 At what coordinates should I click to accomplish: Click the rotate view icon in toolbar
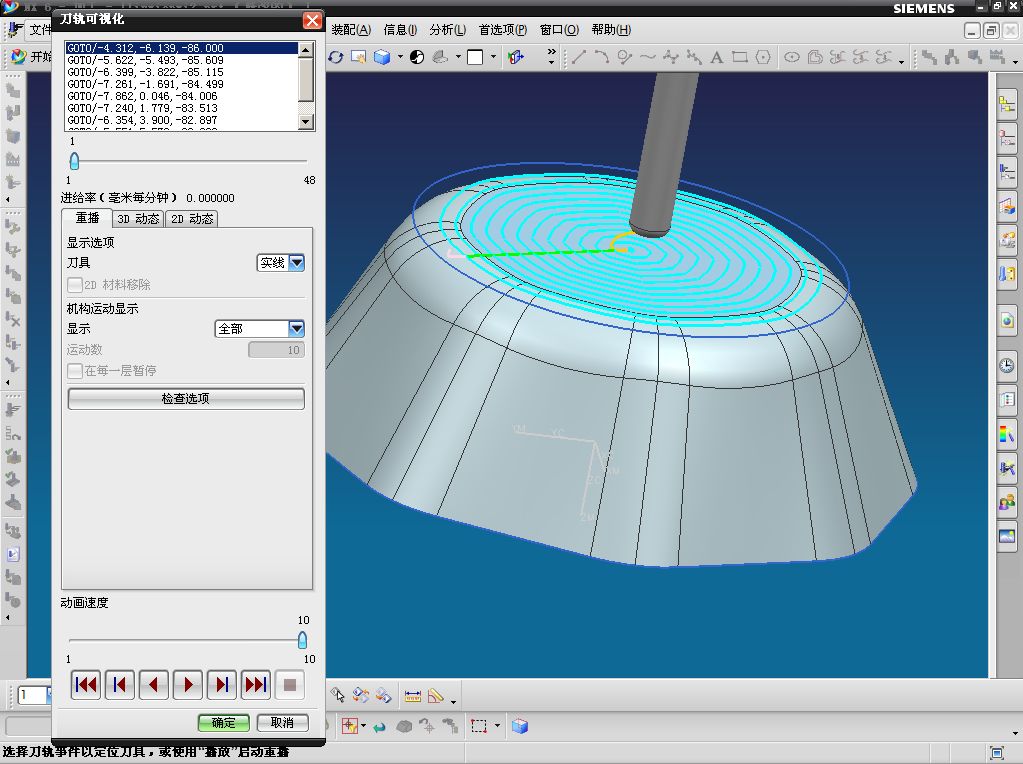coord(336,57)
